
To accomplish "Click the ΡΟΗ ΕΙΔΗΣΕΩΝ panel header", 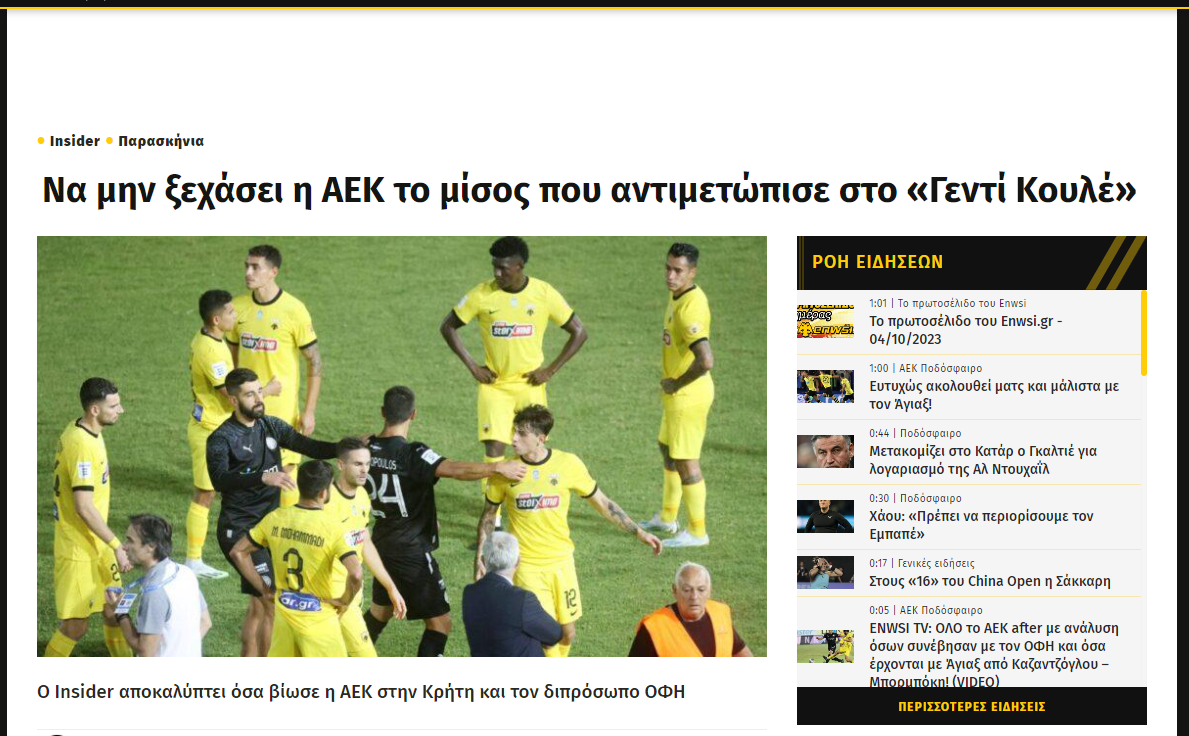I will [971, 262].
